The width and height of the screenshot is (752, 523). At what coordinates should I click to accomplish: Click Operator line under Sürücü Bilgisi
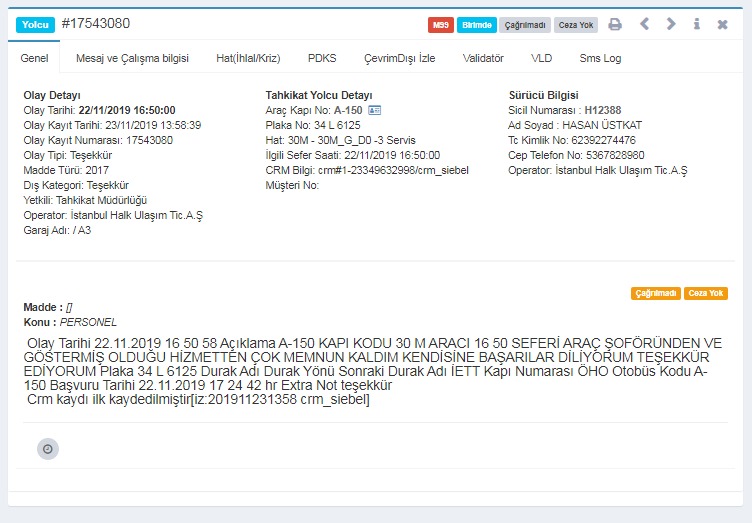pyautogui.click(x=598, y=170)
